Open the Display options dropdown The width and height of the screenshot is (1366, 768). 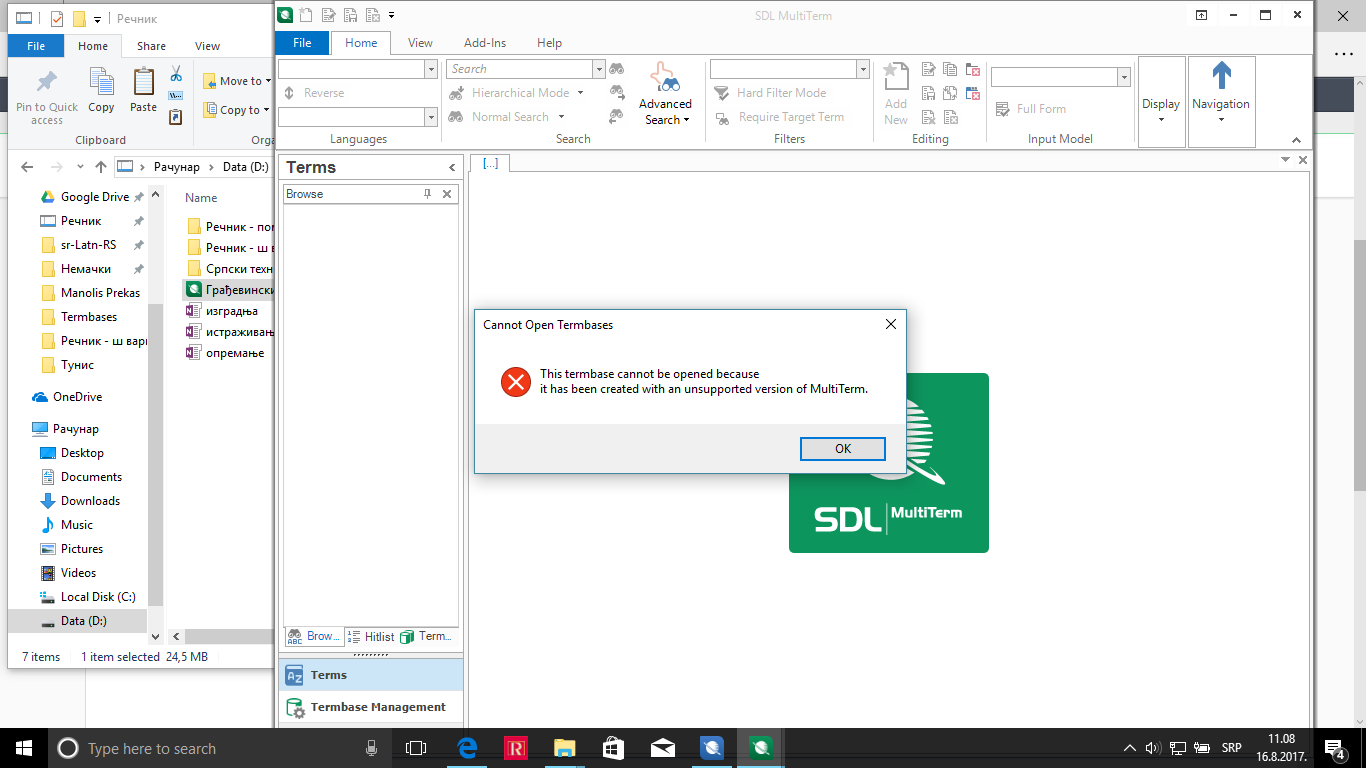tap(1161, 110)
